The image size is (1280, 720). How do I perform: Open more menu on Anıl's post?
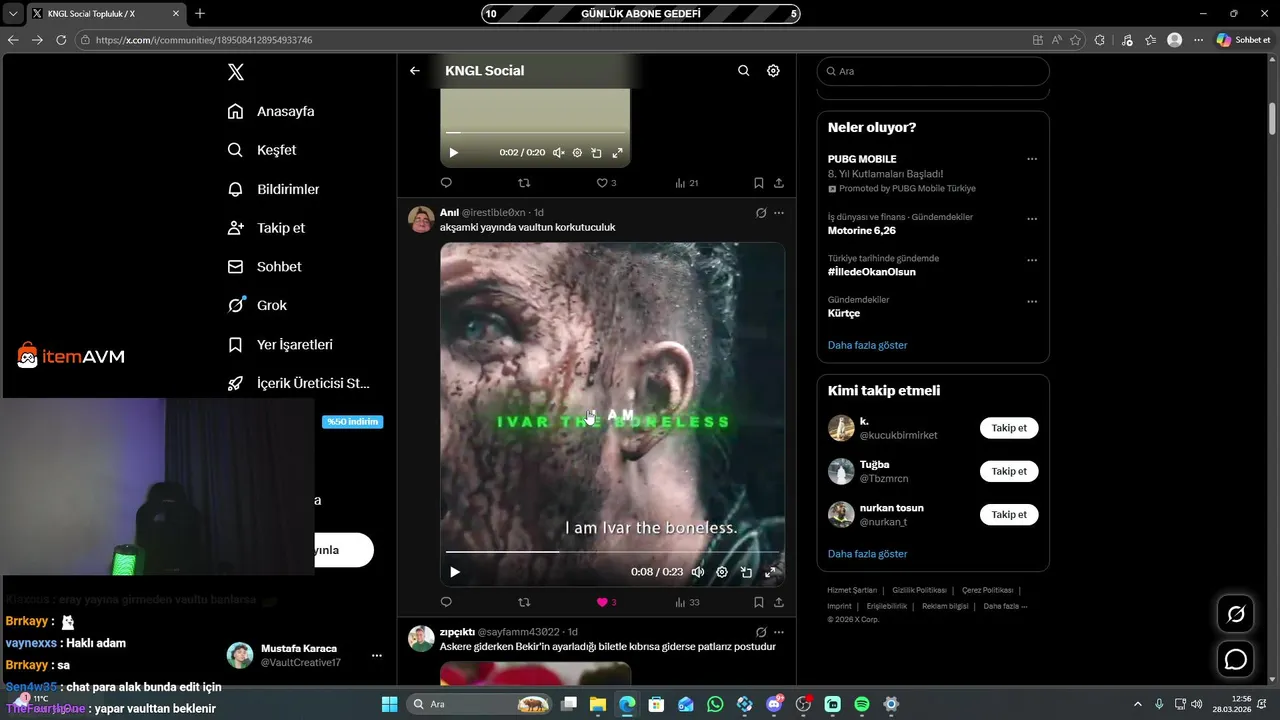point(779,213)
